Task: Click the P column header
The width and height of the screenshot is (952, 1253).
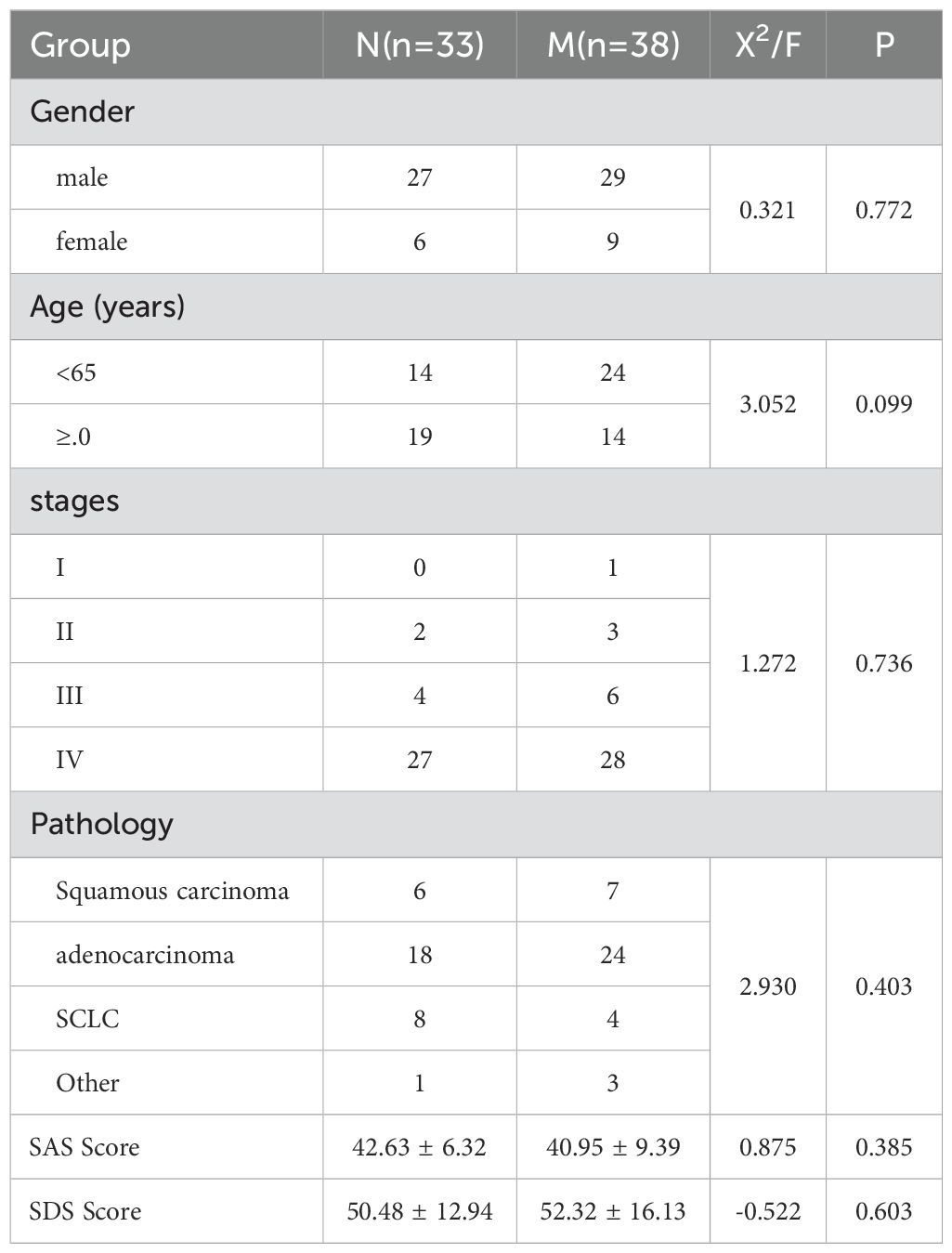Action: pyautogui.click(x=884, y=46)
